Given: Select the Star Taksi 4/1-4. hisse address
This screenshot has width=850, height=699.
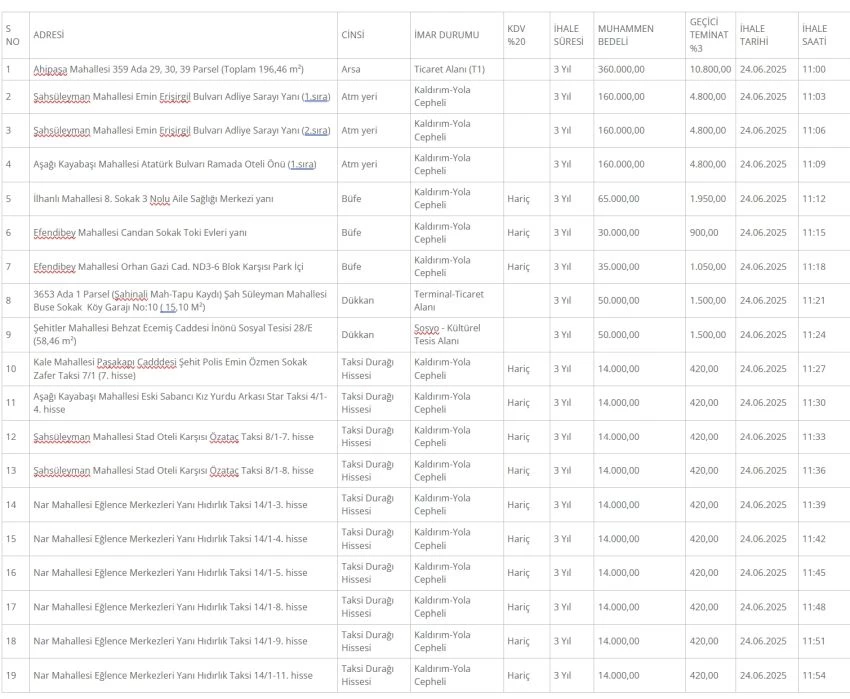Looking at the screenshot, I should 180,402.
